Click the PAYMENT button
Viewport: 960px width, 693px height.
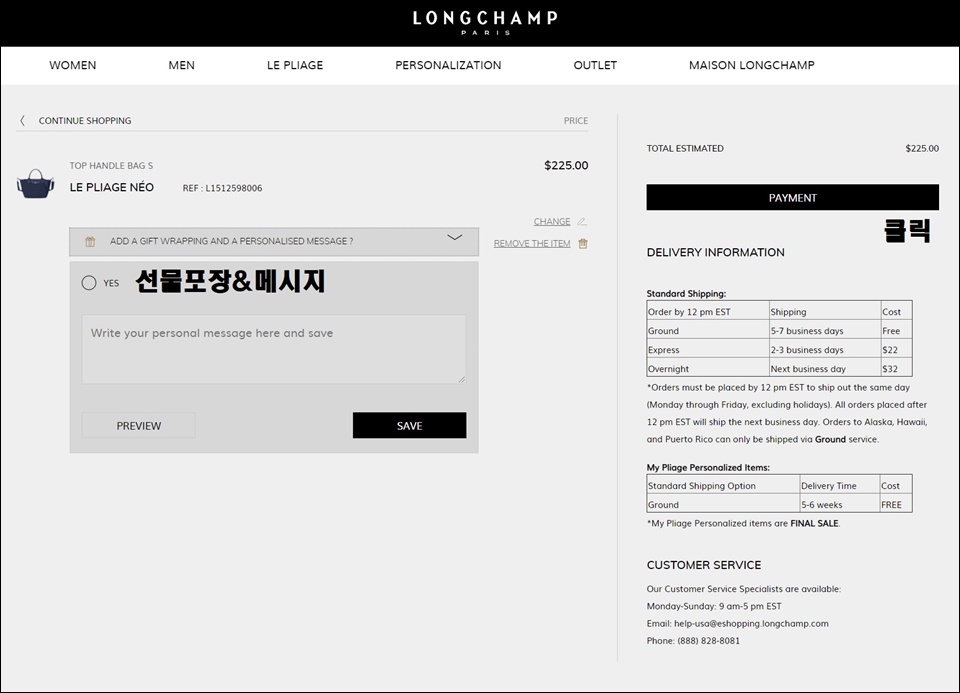tap(792, 198)
